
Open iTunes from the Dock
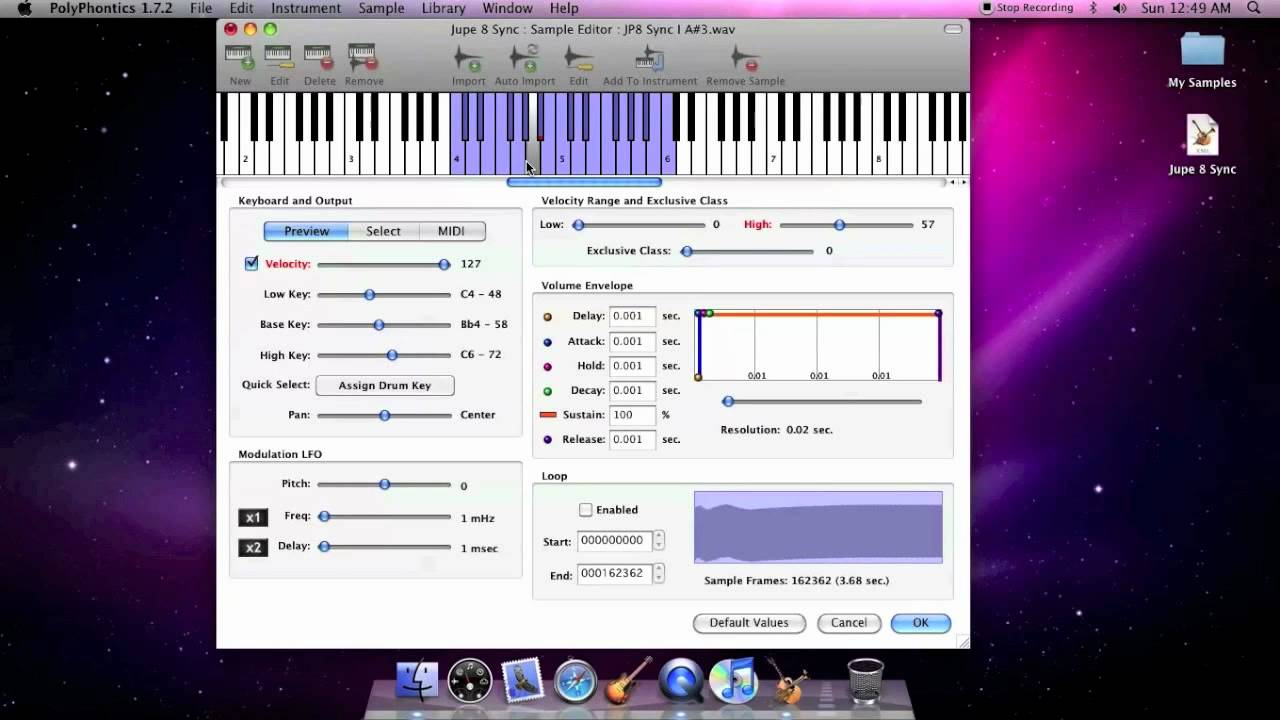coord(733,680)
